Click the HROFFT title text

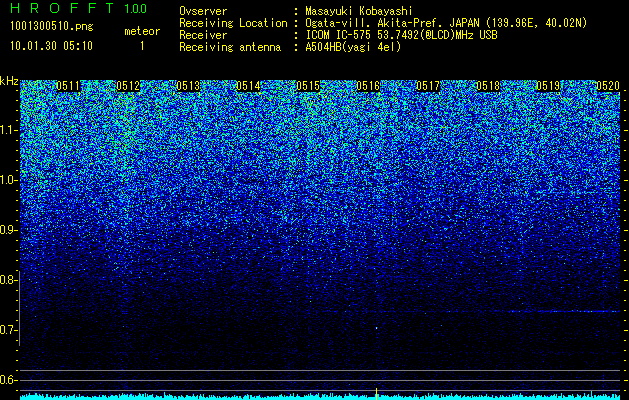click(x=62, y=8)
